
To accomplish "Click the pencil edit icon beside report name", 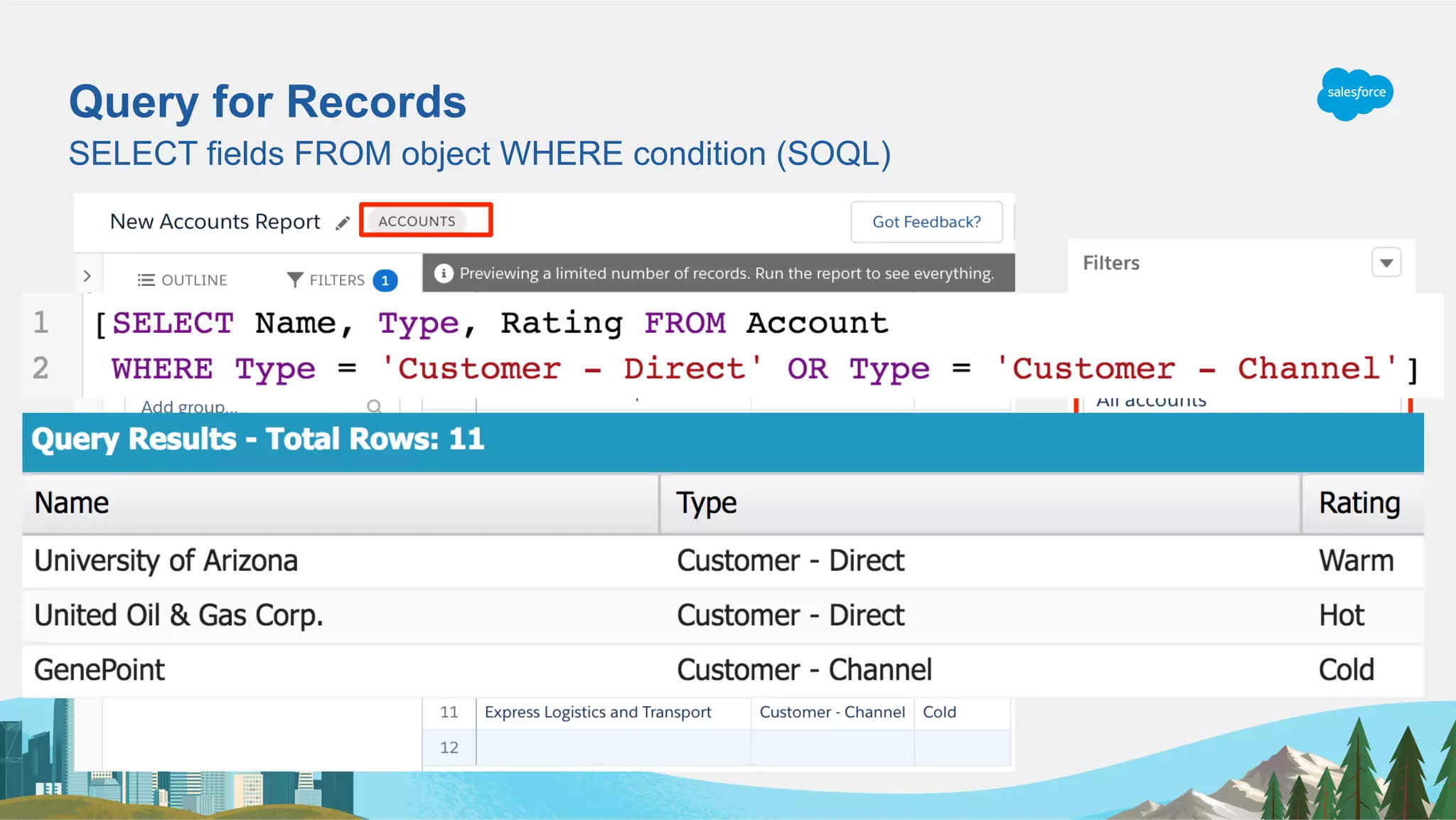I will [343, 223].
